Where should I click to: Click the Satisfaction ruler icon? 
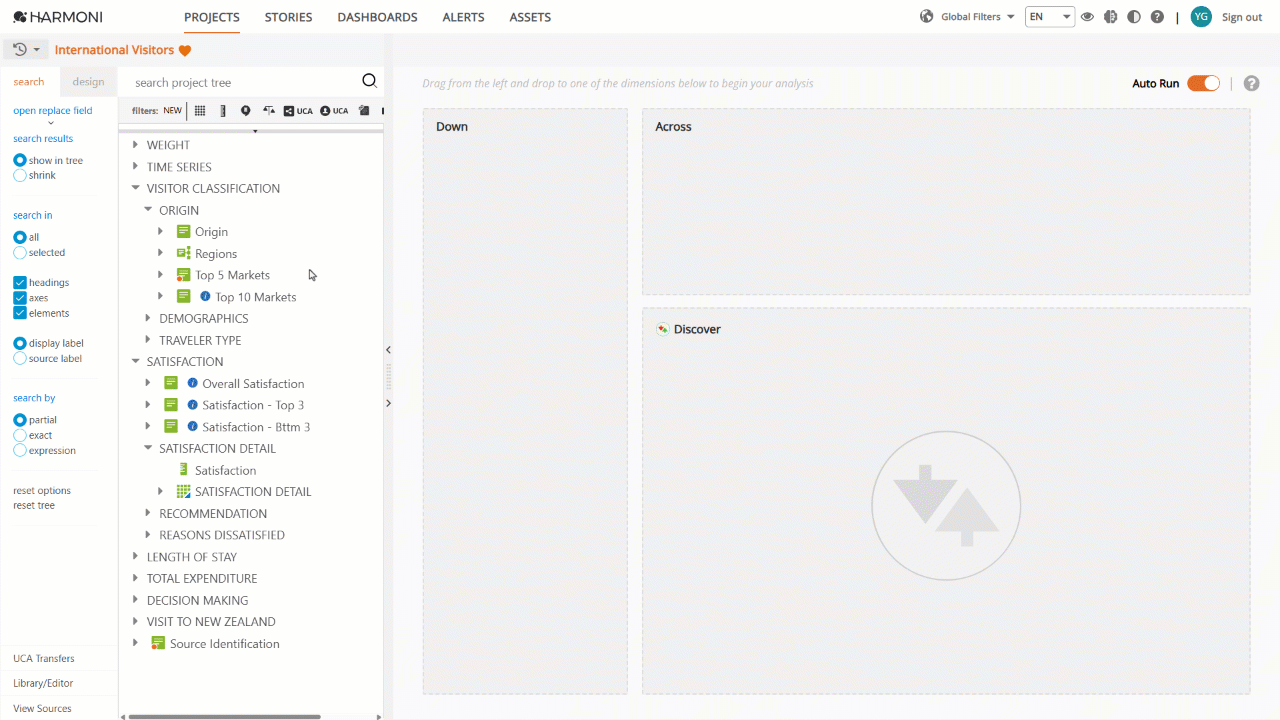(x=183, y=470)
